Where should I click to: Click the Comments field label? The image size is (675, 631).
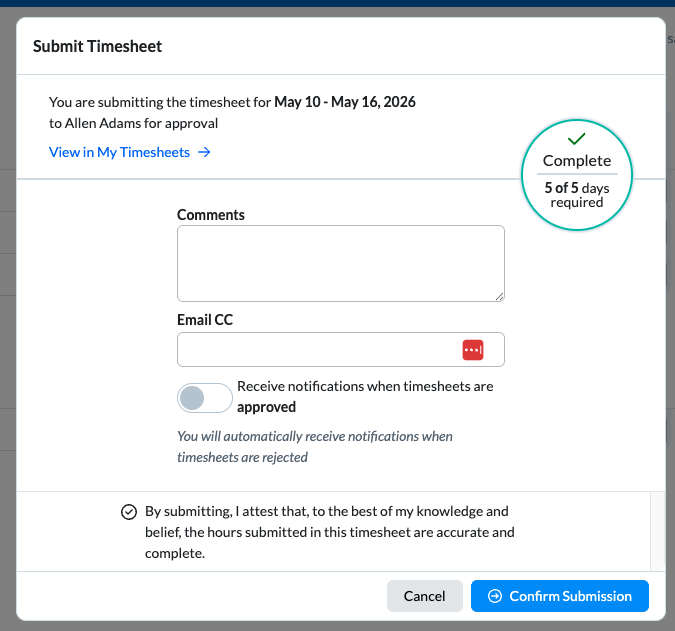click(x=211, y=215)
